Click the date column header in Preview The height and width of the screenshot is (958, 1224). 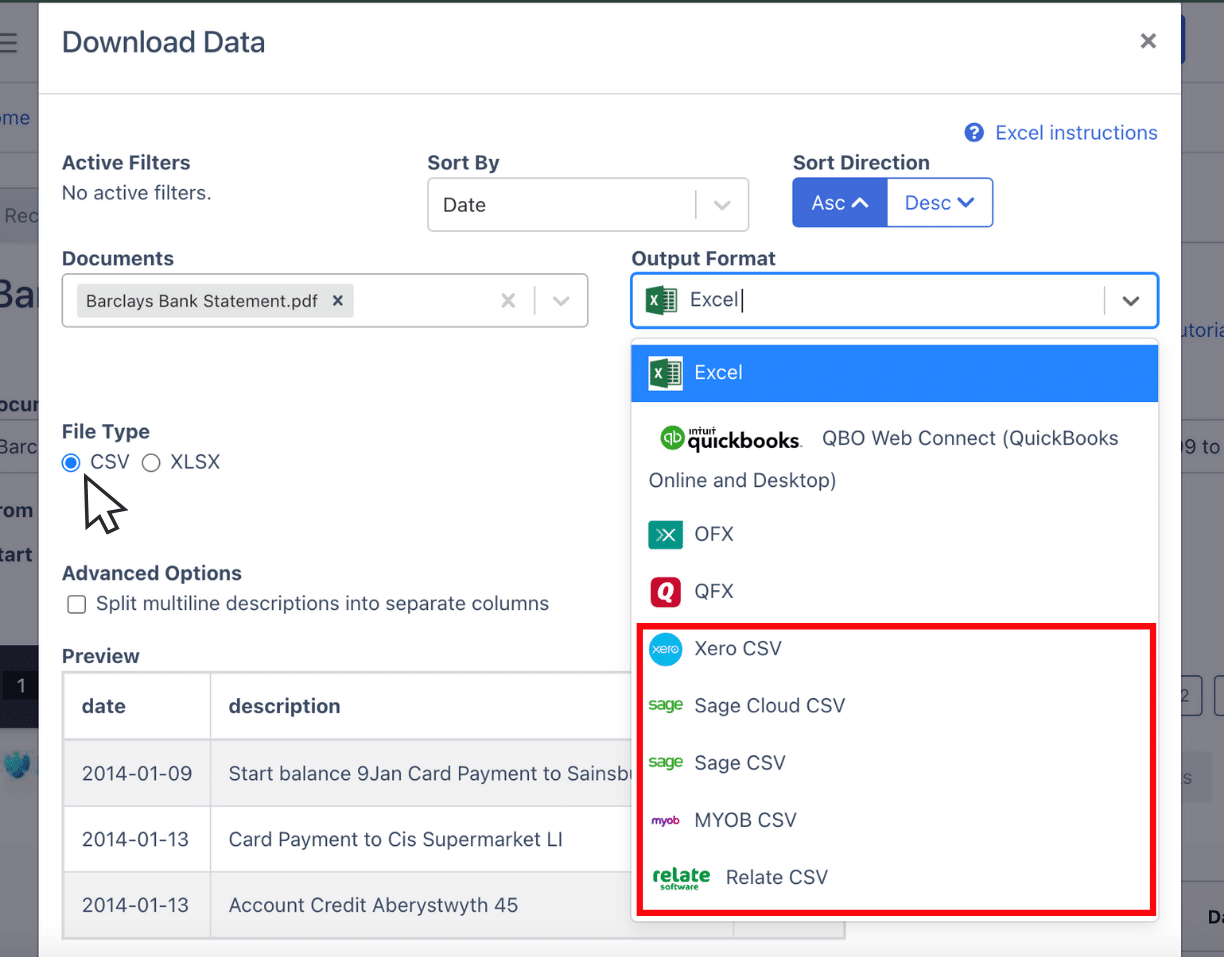(x=137, y=706)
